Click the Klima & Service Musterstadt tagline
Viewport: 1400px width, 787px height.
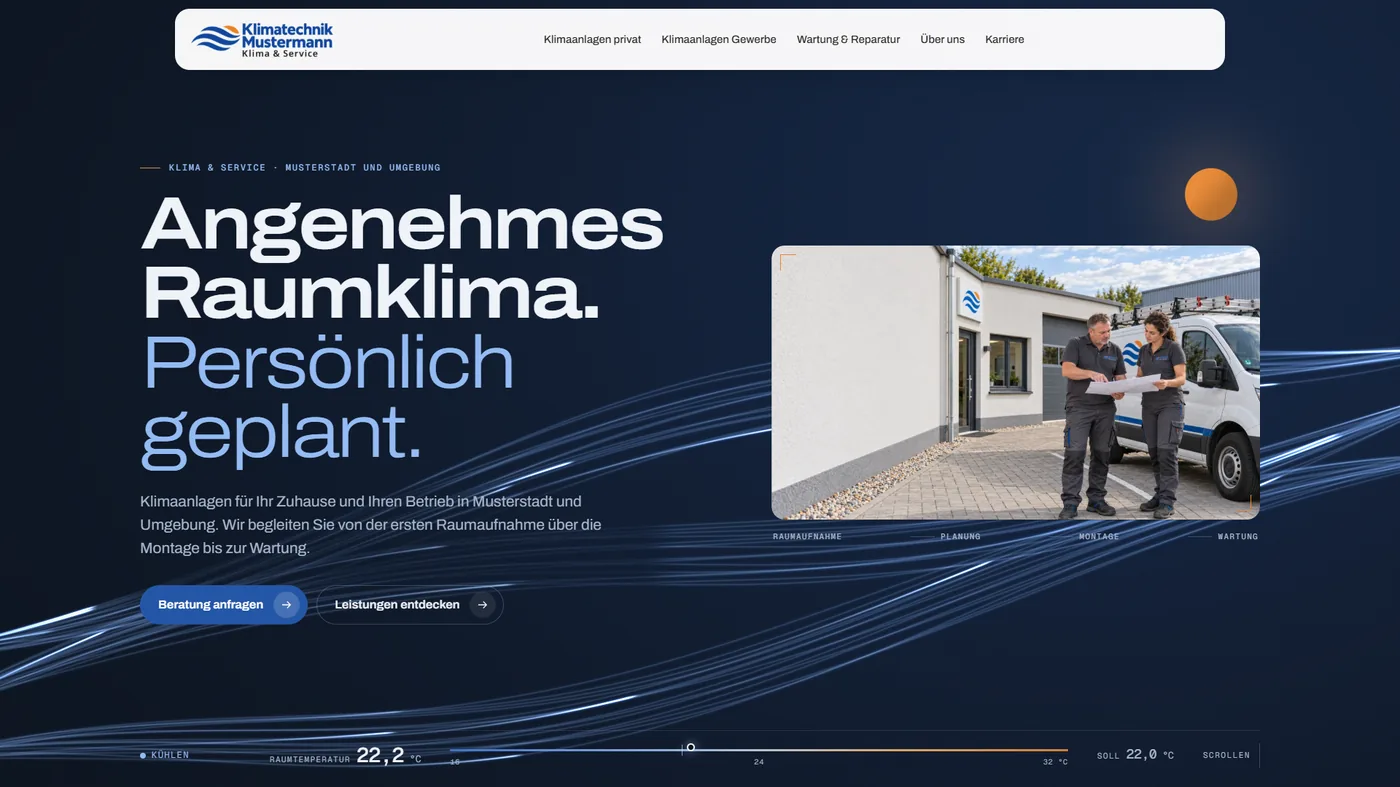[x=304, y=168]
